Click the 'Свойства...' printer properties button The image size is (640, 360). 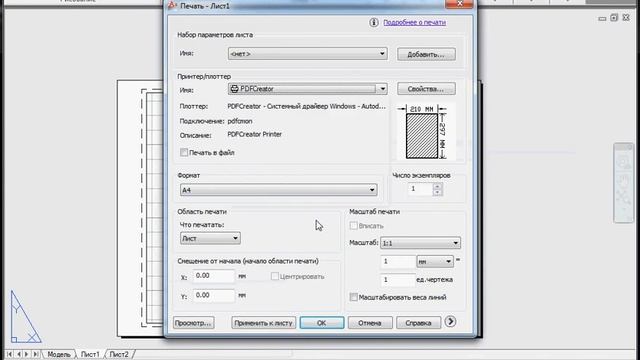coord(426,89)
